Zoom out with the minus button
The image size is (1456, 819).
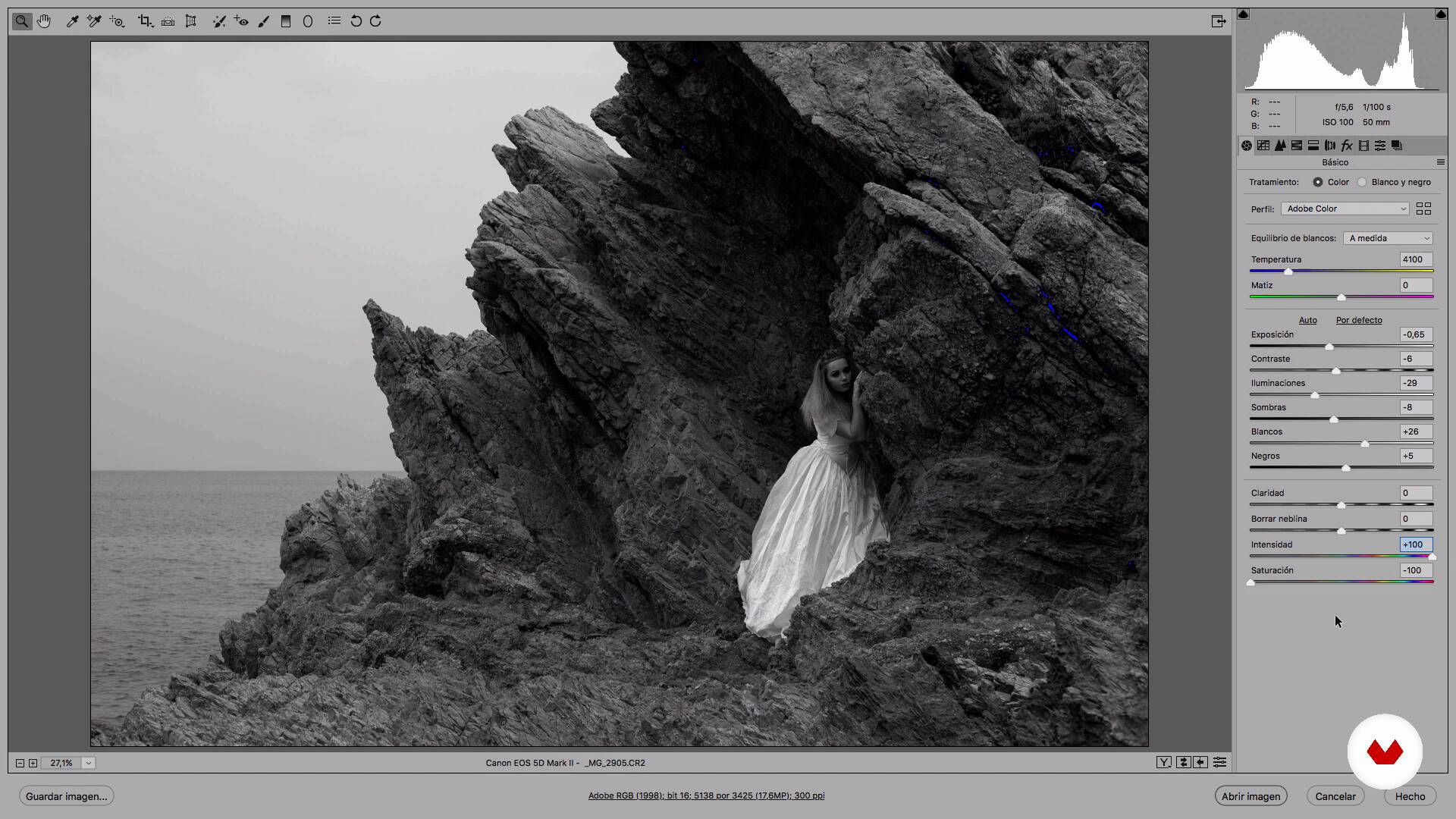pos(20,763)
